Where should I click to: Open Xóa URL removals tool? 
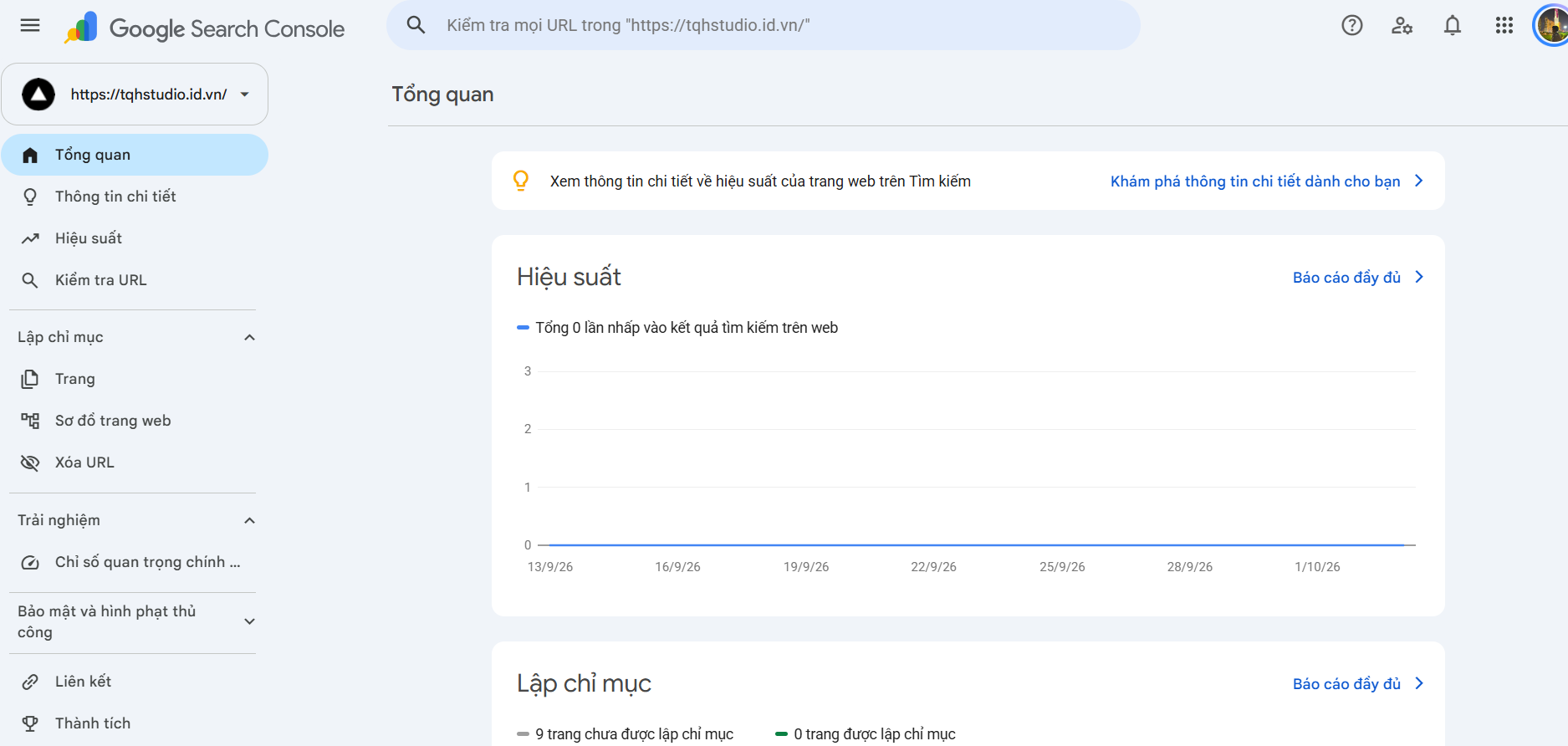[x=135, y=462]
